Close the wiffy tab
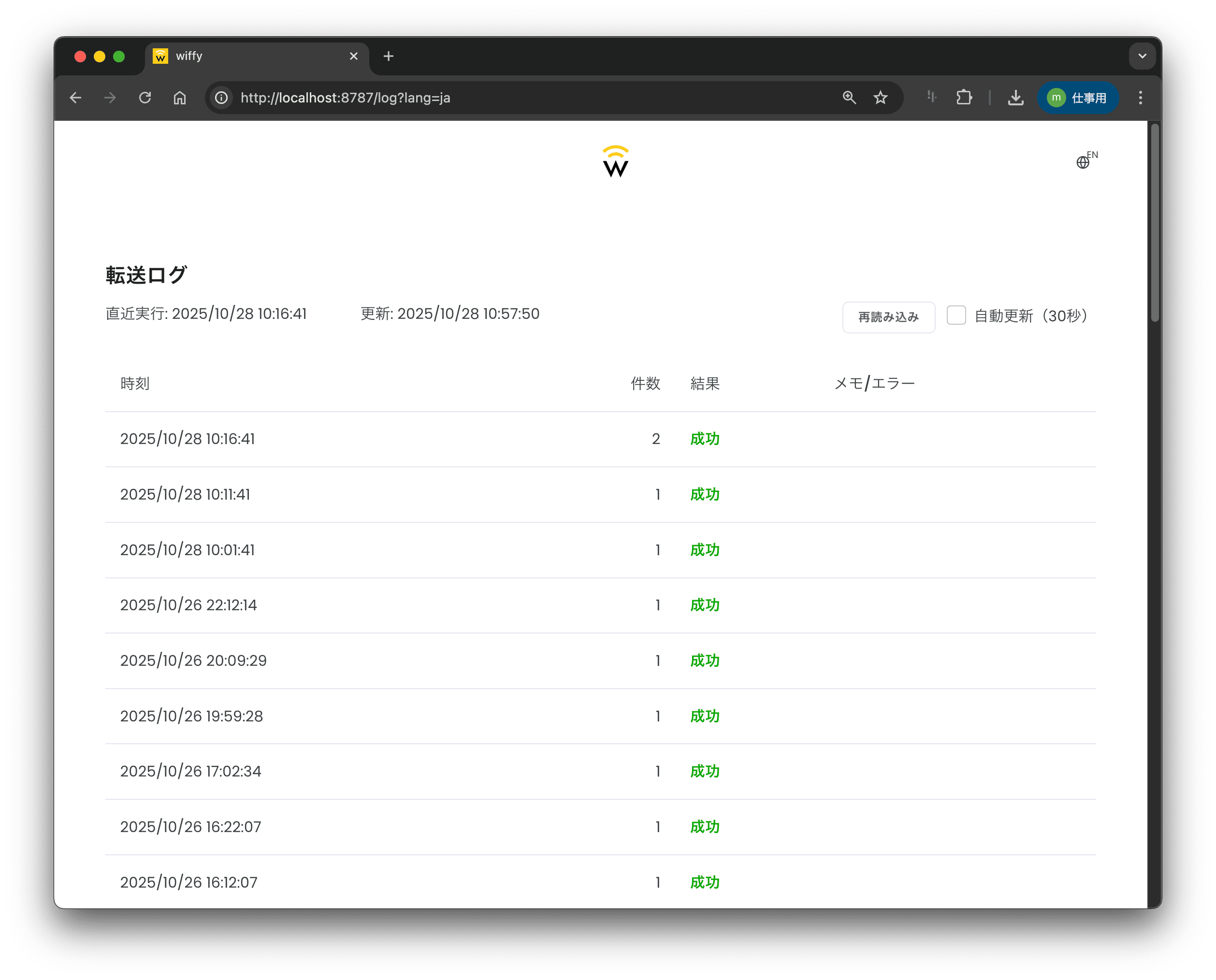This screenshot has height=980, width=1216. [x=353, y=56]
